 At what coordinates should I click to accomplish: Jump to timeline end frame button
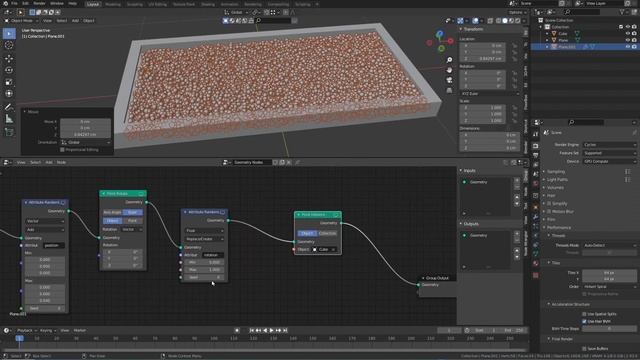point(285,330)
